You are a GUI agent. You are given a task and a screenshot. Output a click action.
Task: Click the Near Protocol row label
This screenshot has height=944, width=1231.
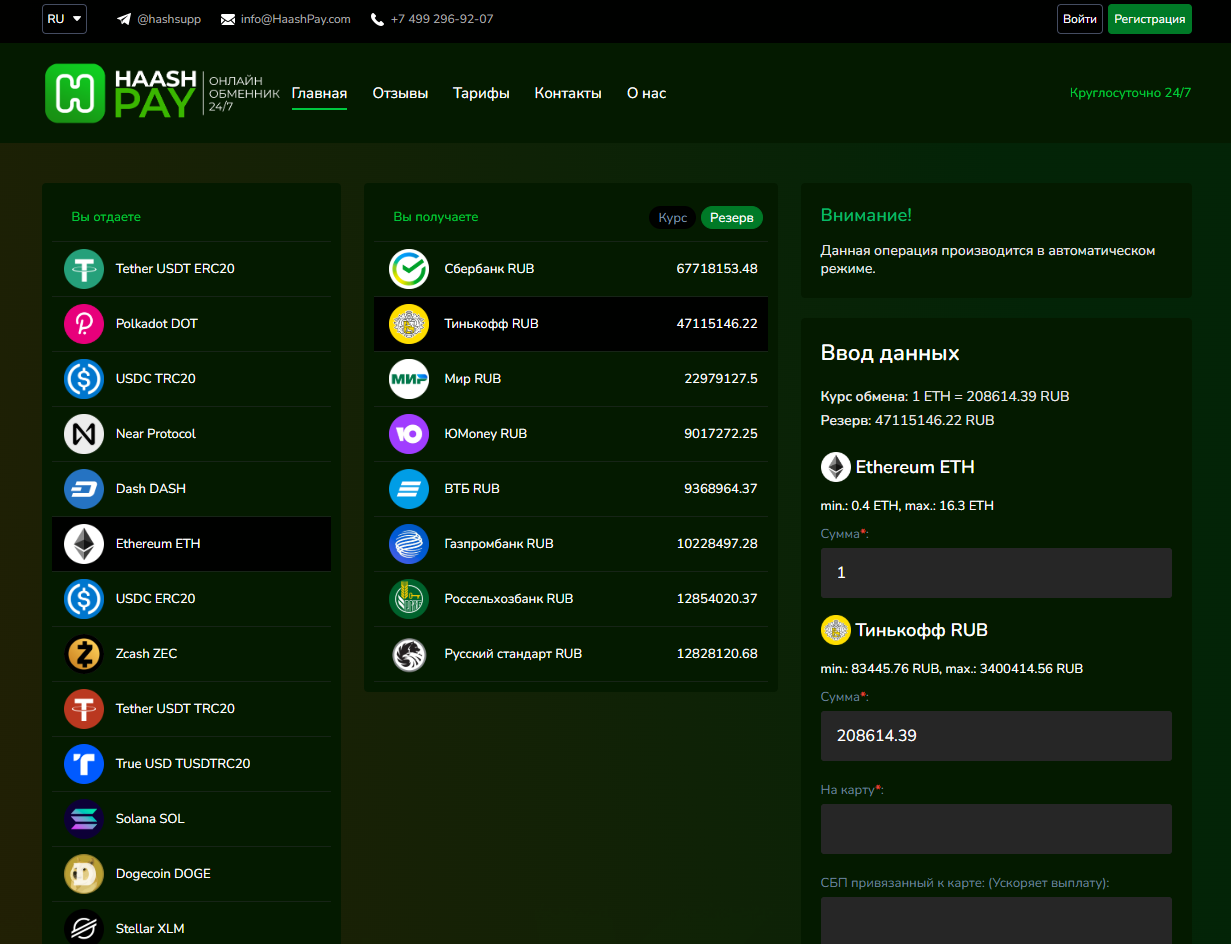(156, 434)
